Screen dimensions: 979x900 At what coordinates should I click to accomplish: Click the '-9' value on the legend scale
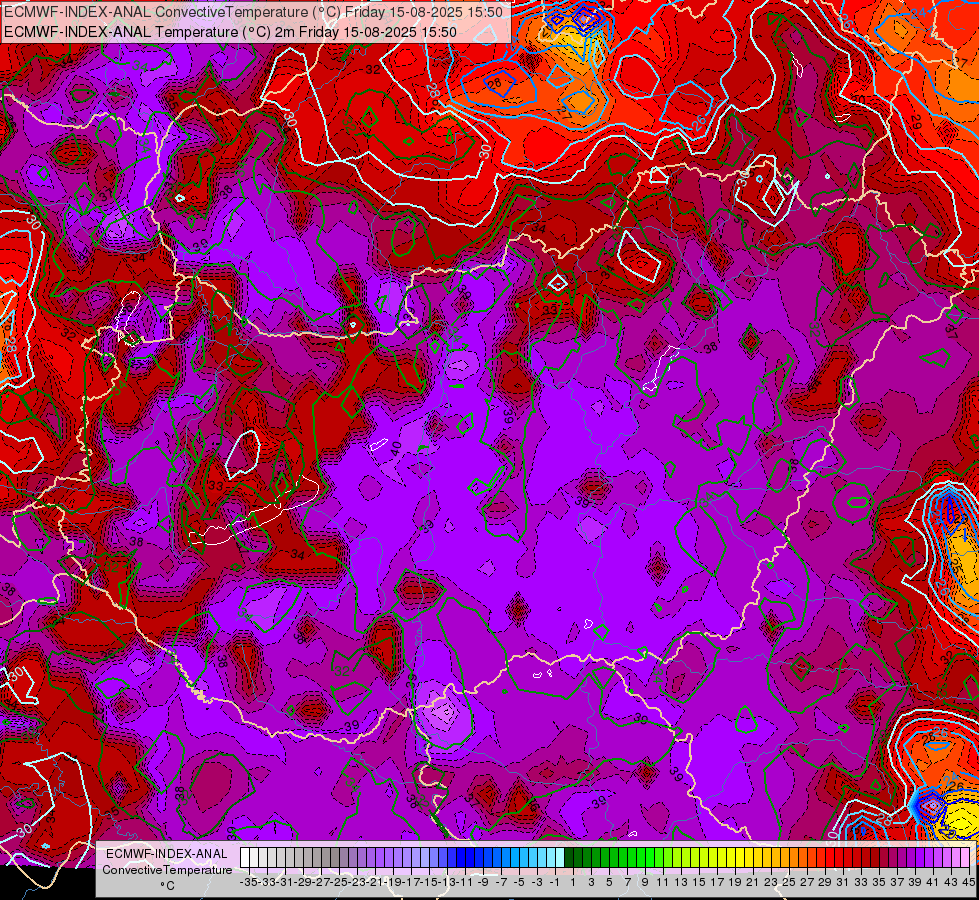click(x=483, y=882)
